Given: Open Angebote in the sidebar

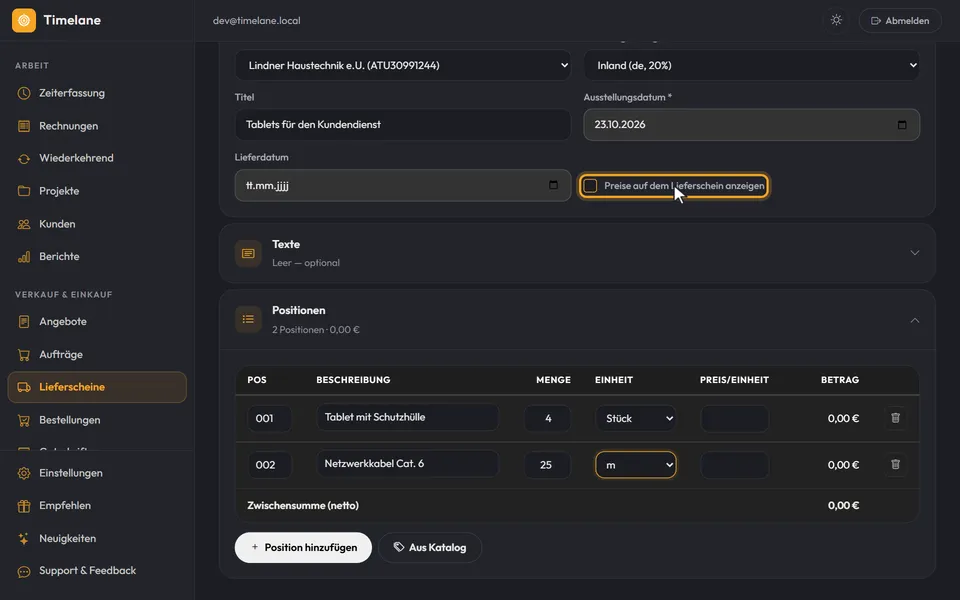Looking at the screenshot, I should point(97,321).
